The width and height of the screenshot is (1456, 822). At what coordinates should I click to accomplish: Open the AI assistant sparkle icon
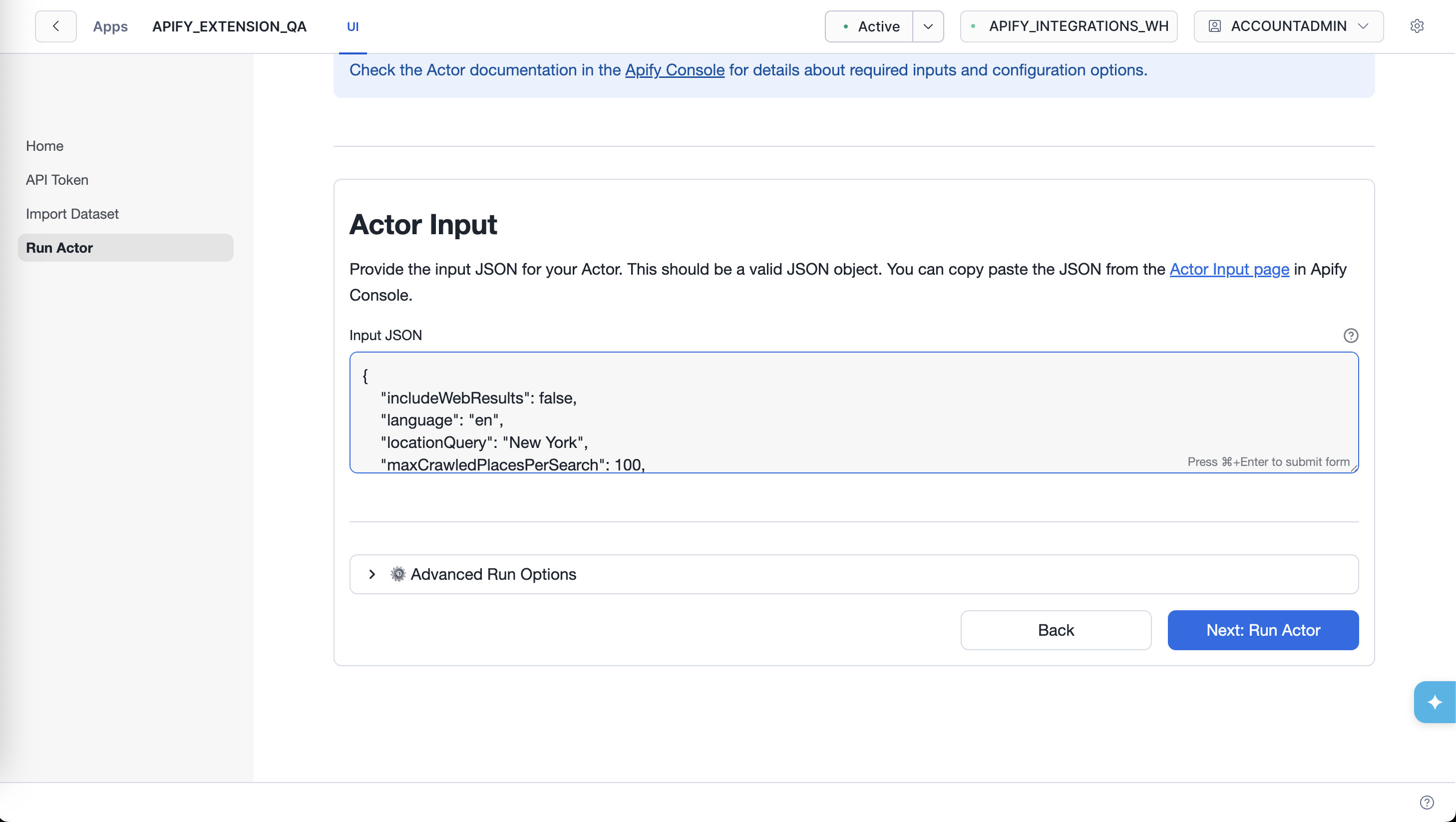click(x=1435, y=702)
